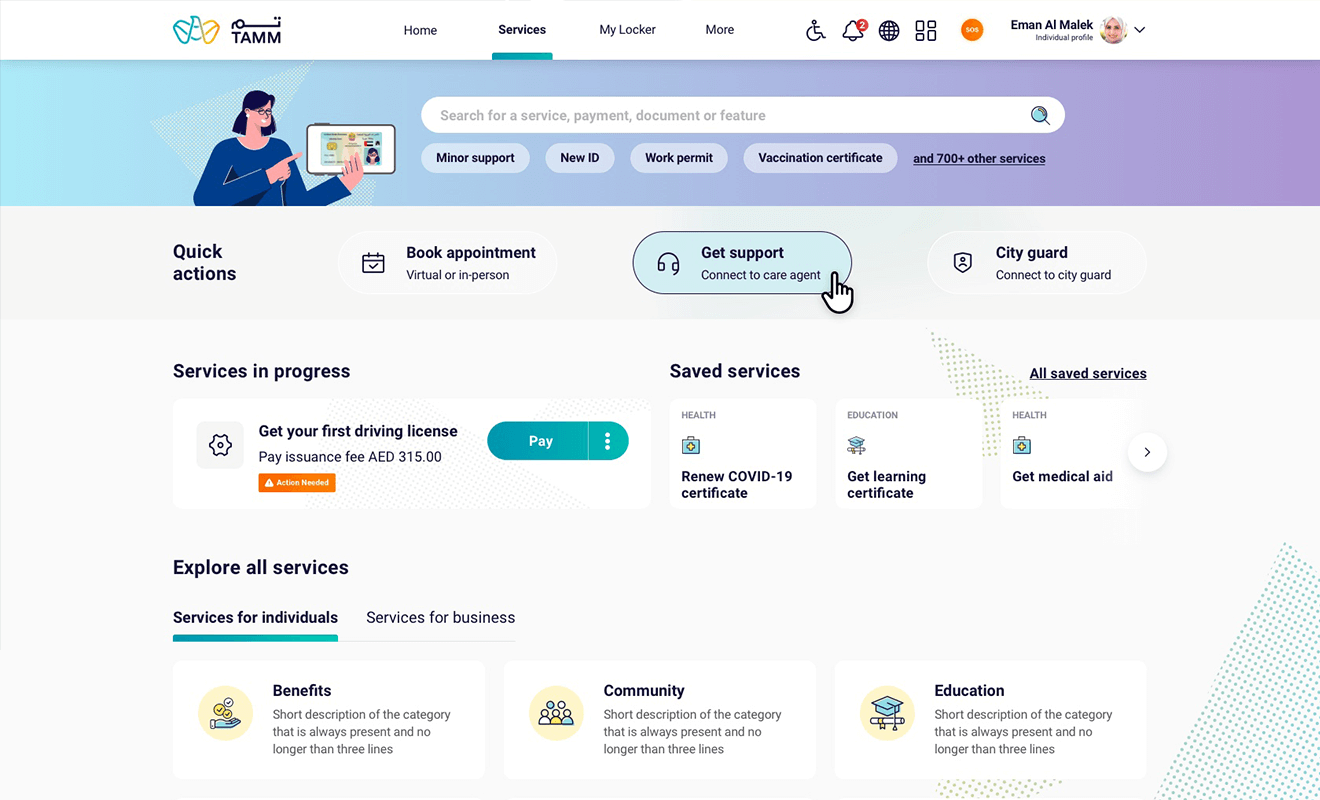Click the TAMM logo
This screenshot has height=800, width=1320.
click(x=227, y=31)
